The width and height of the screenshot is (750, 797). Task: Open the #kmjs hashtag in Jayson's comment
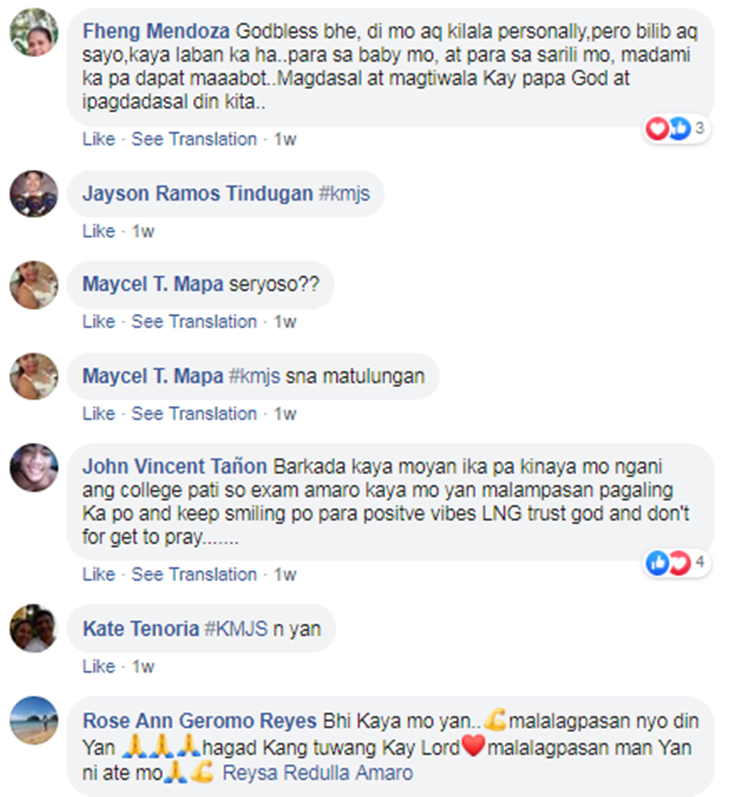pyautogui.click(x=344, y=194)
